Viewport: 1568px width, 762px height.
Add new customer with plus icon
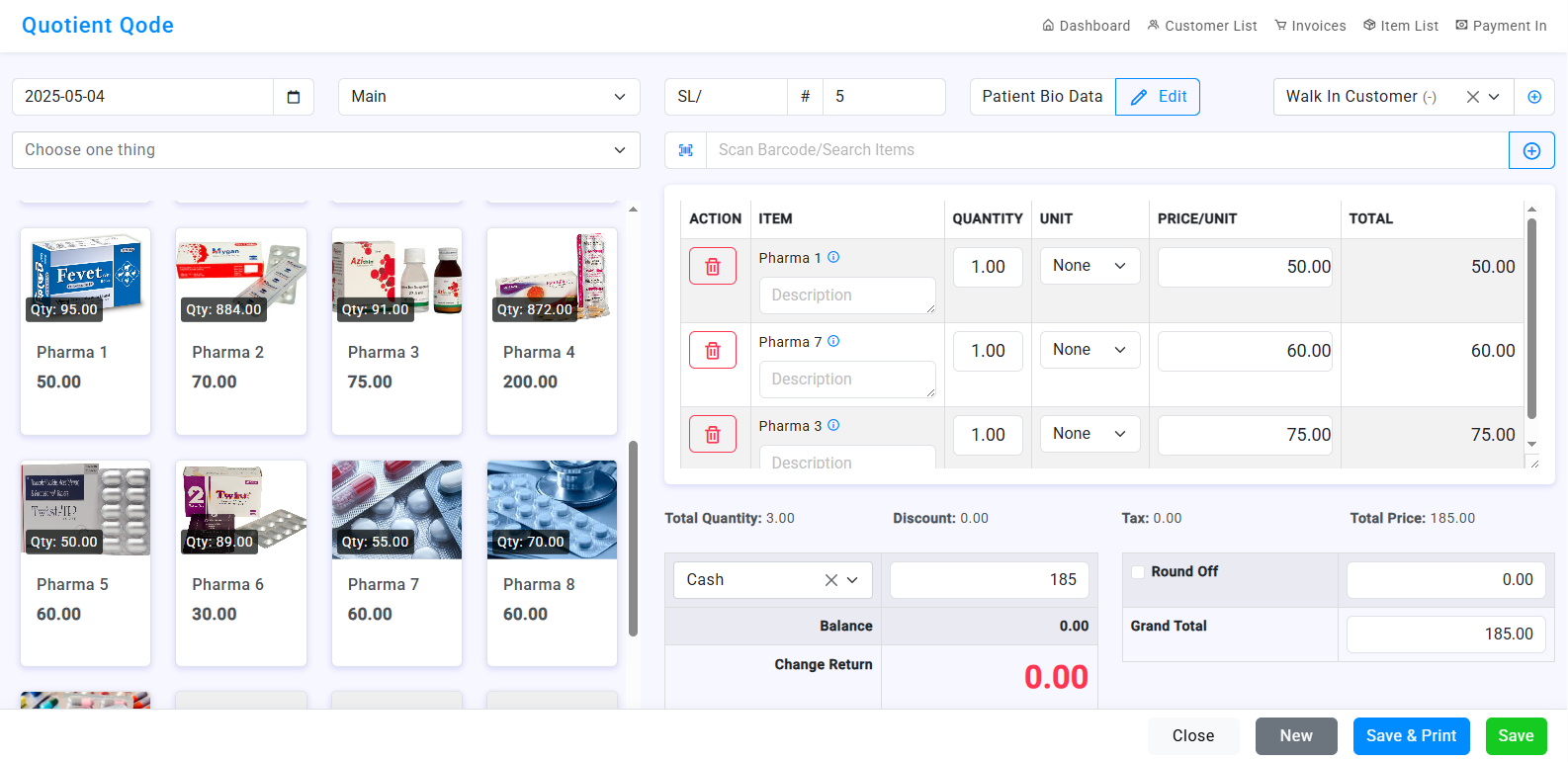click(x=1534, y=97)
